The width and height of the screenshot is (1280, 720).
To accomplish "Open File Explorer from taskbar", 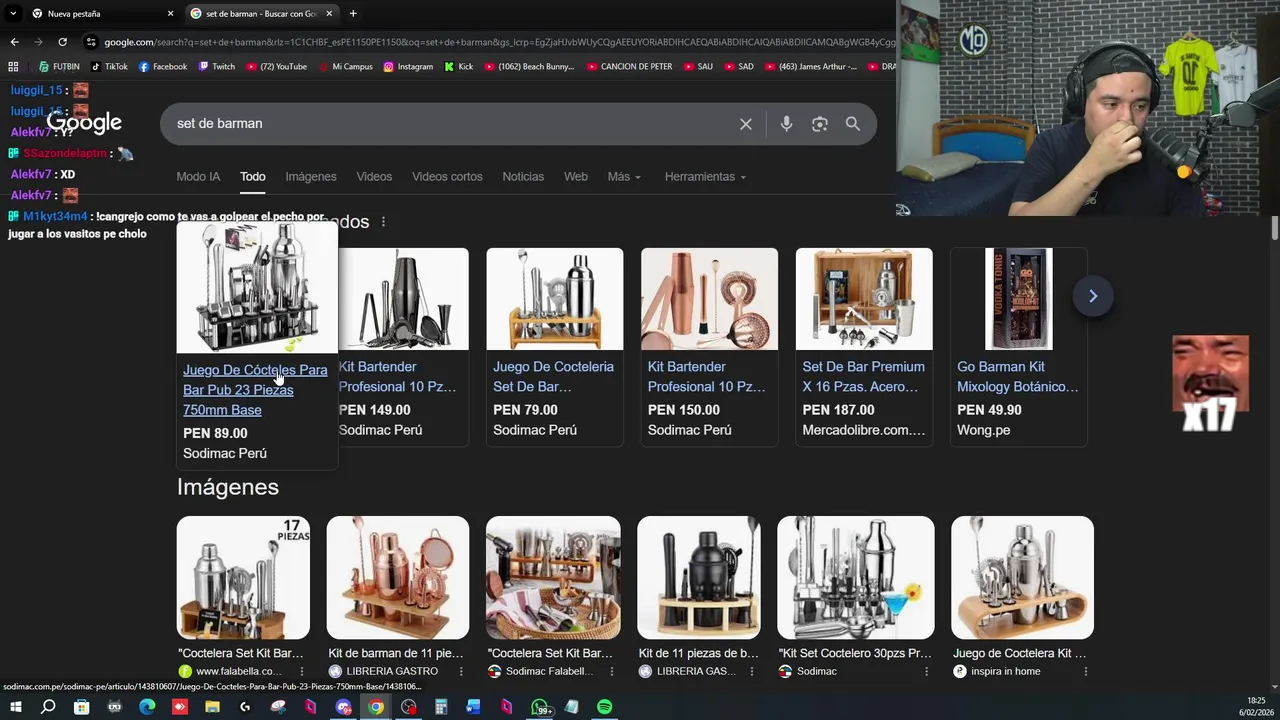I will pos(212,707).
